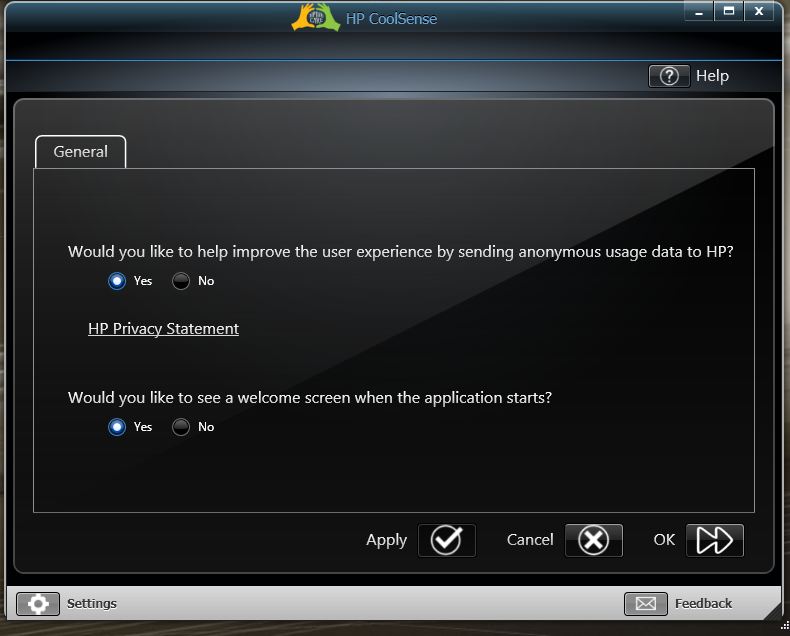The image size is (790, 636).
Task: Click the Help question mark icon
Action: [x=669, y=76]
